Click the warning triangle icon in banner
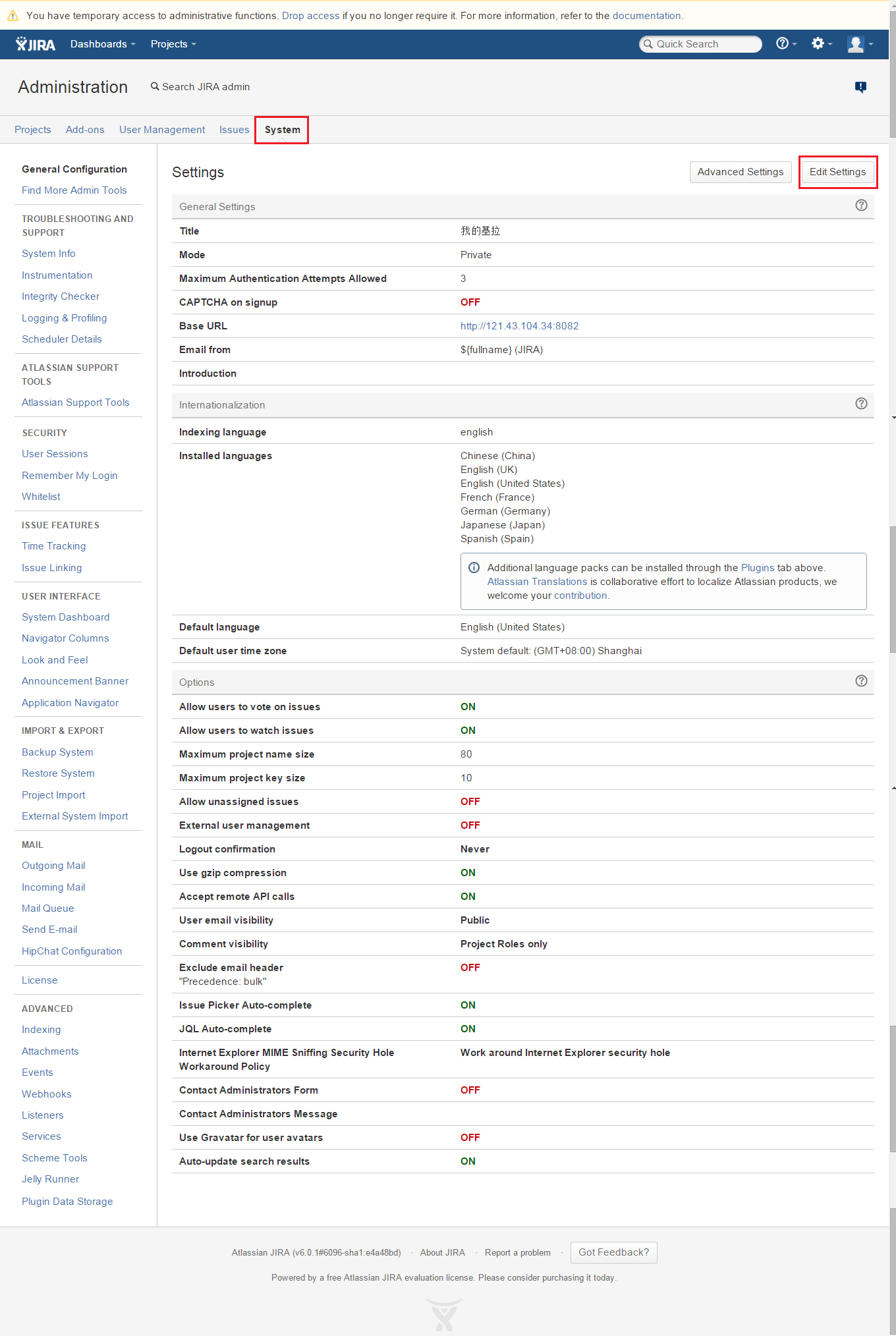 (x=13, y=15)
